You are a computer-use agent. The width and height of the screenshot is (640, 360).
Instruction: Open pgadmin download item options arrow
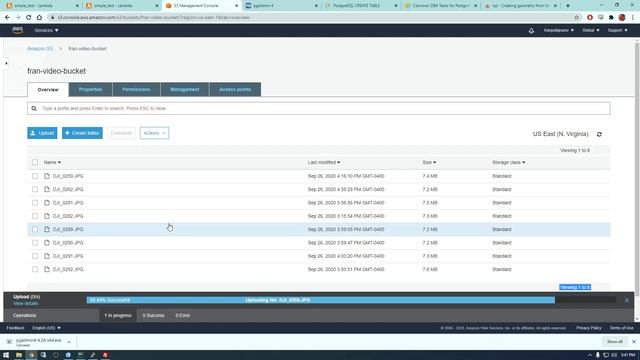click(x=69, y=342)
